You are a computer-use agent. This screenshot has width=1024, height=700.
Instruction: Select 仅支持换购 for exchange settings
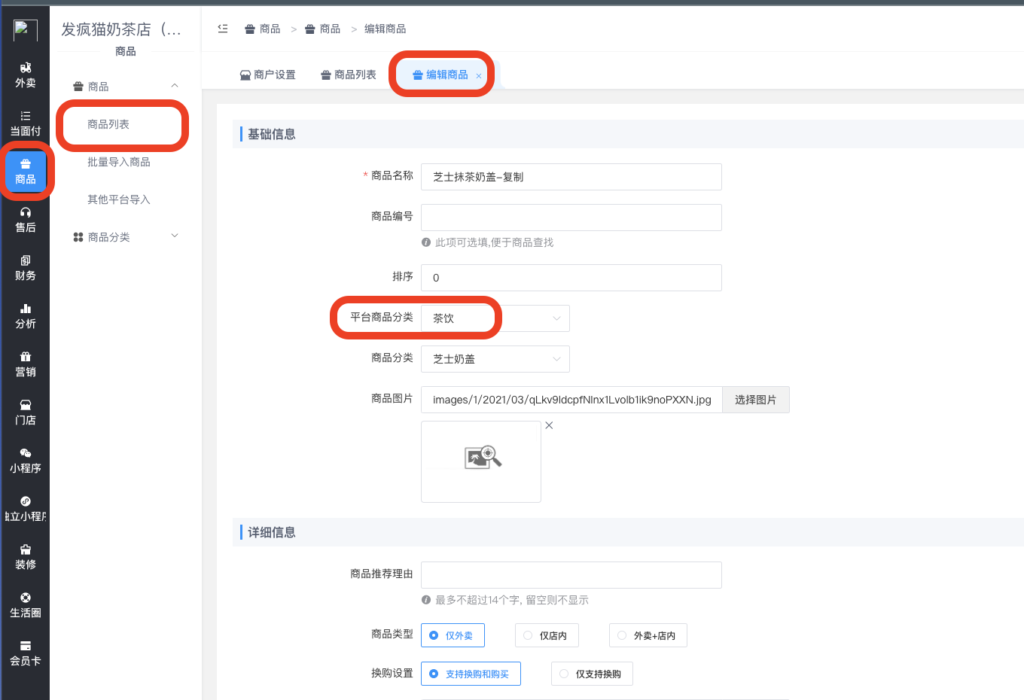click(x=593, y=673)
